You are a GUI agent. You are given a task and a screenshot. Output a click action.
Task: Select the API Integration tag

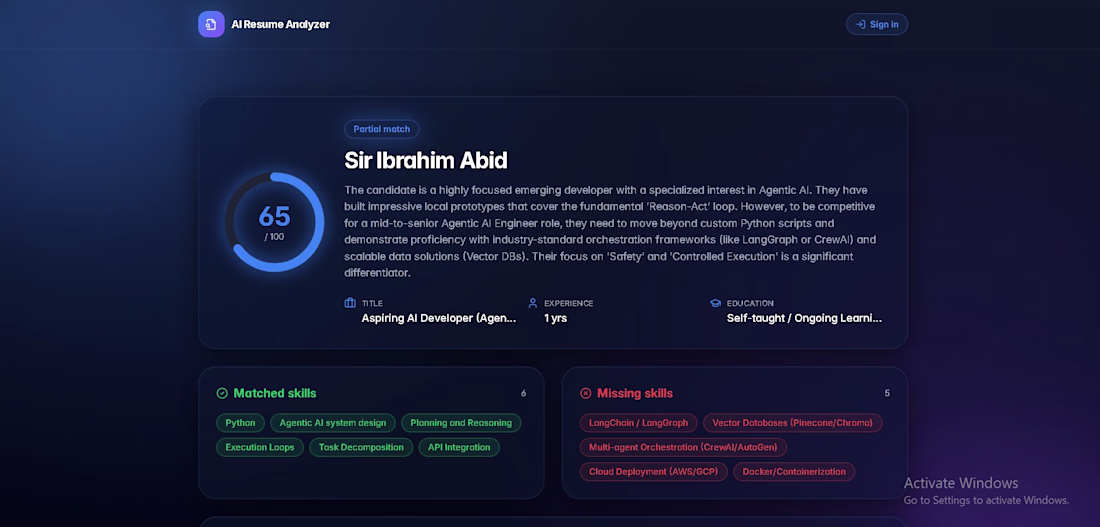pyautogui.click(x=460, y=447)
